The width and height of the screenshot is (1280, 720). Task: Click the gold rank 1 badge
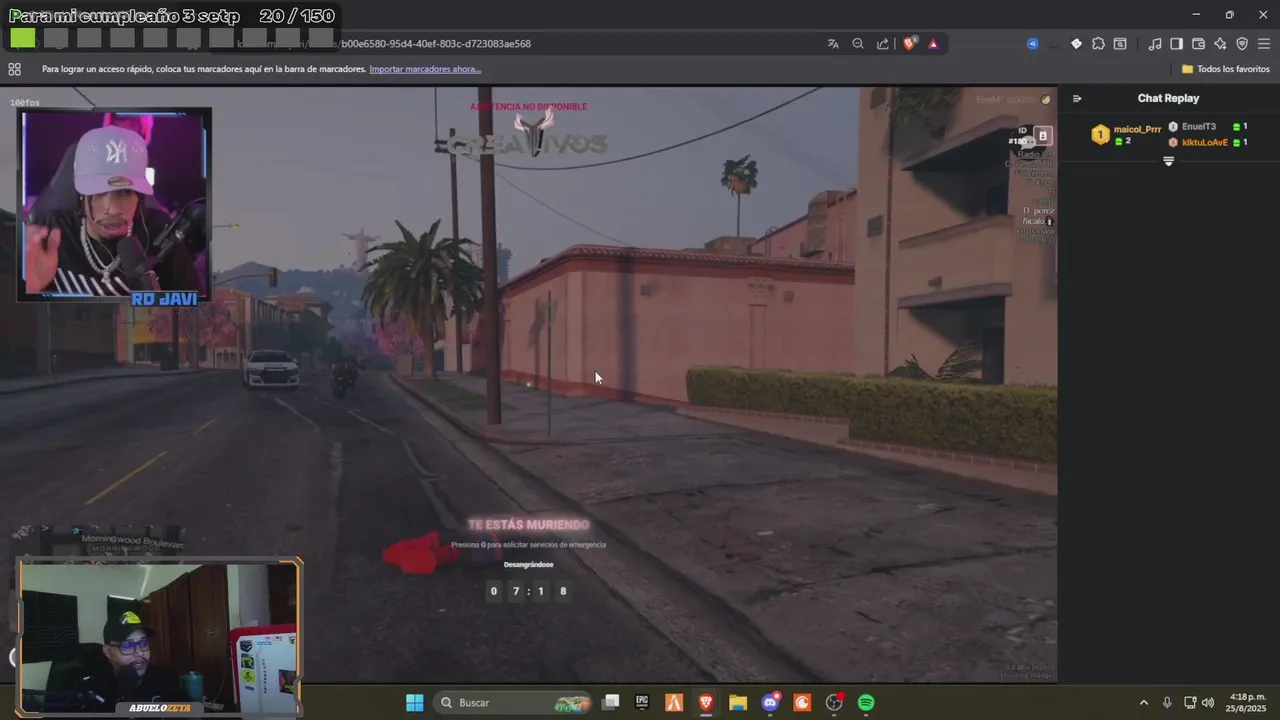(1100, 134)
